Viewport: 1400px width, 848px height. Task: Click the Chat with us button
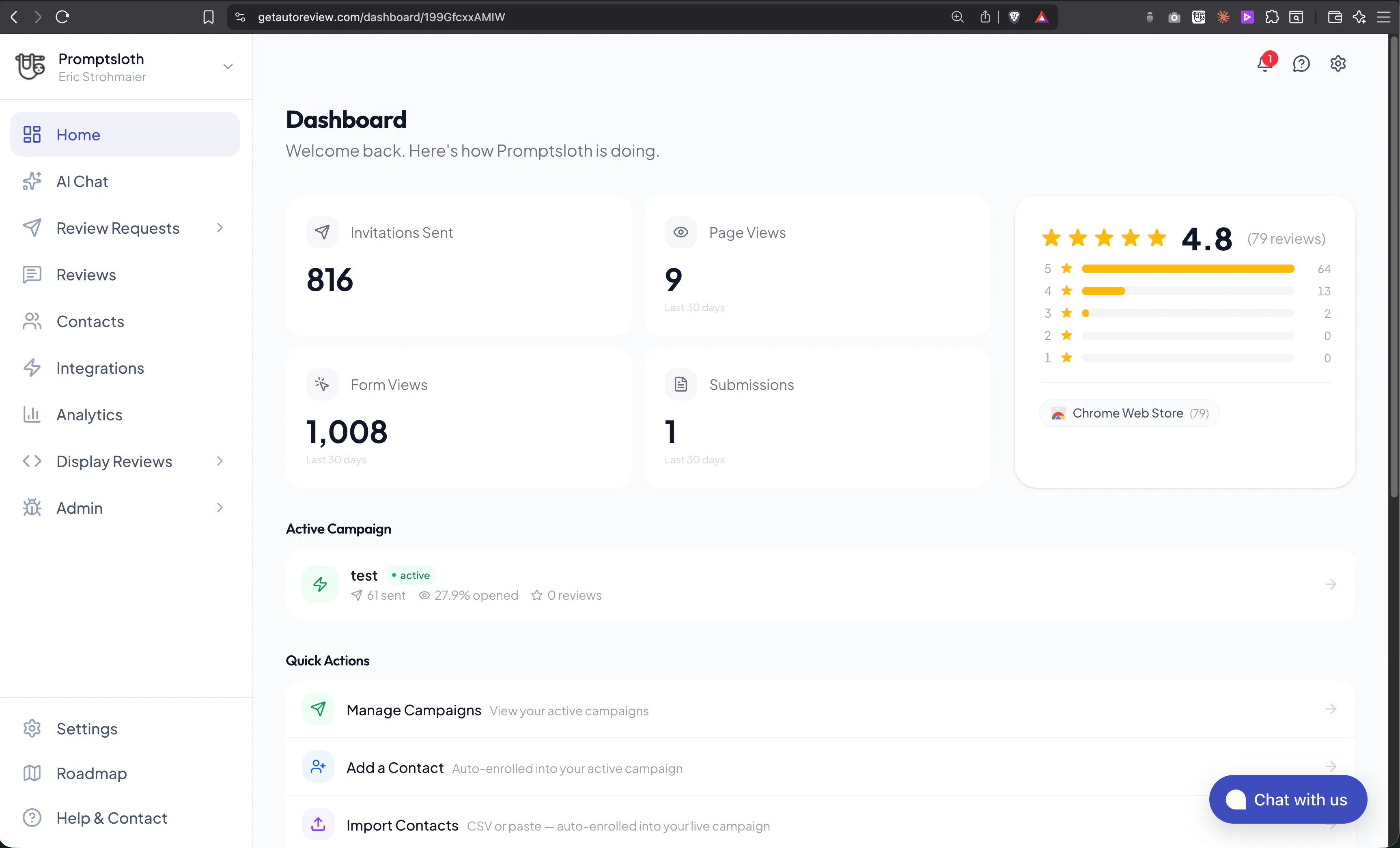(x=1288, y=799)
